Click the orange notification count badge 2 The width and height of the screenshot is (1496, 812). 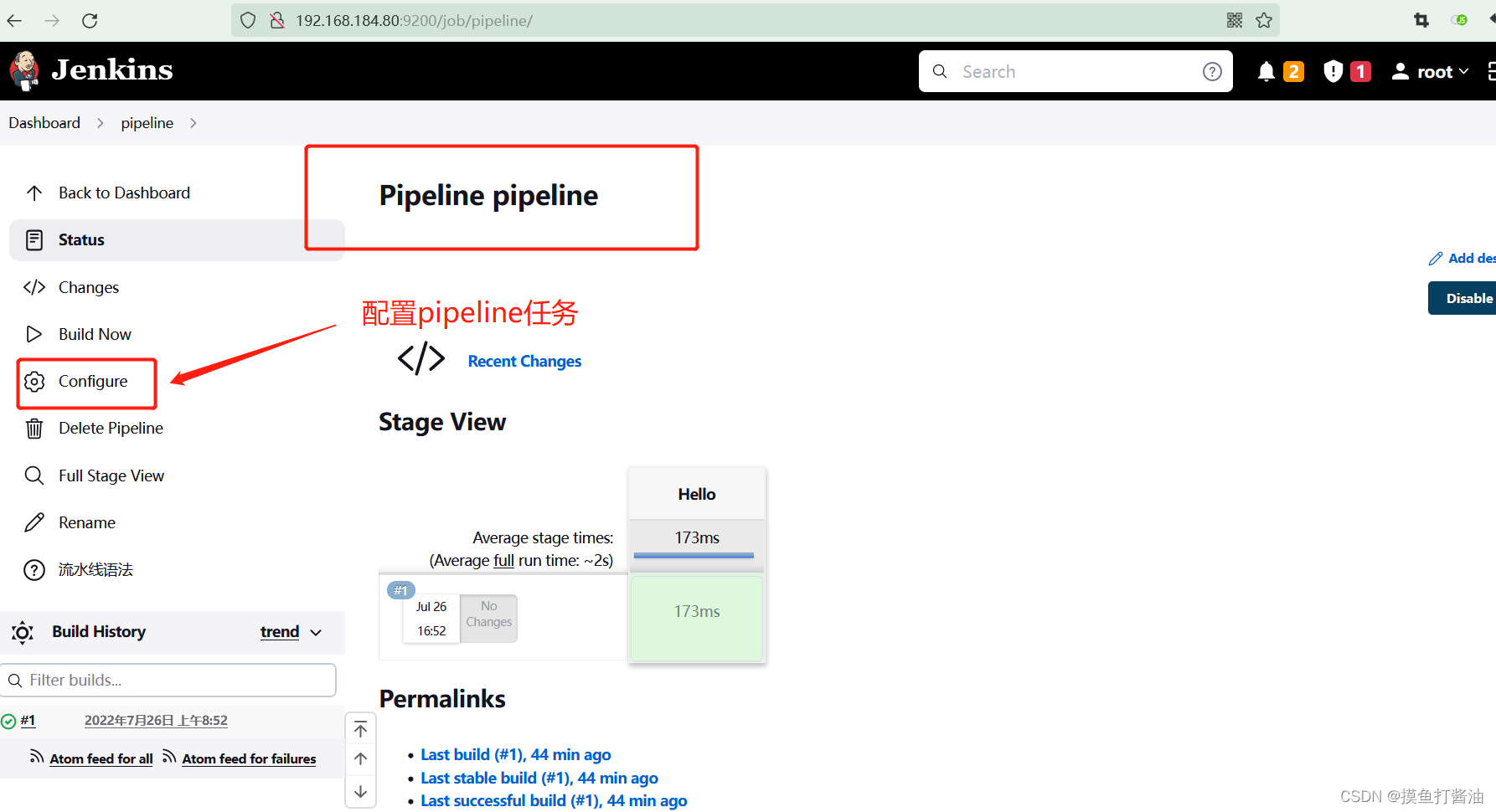(x=1294, y=72)
